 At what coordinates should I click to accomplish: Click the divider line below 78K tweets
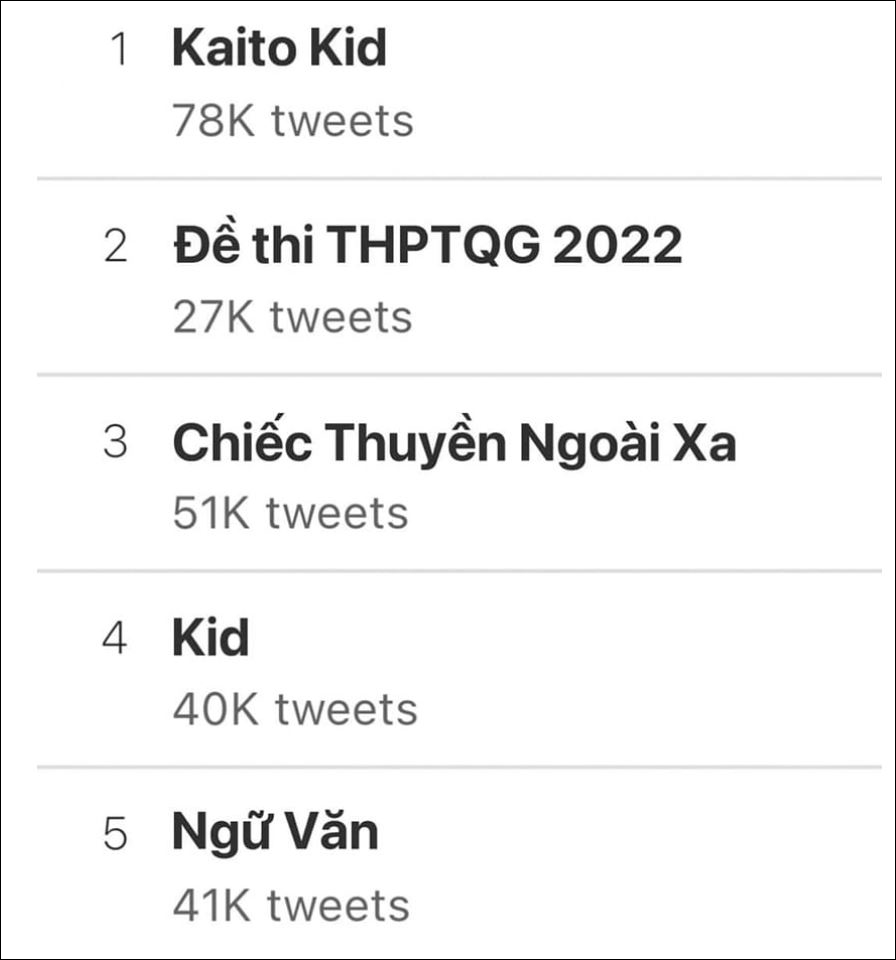(x=460, y=178)
